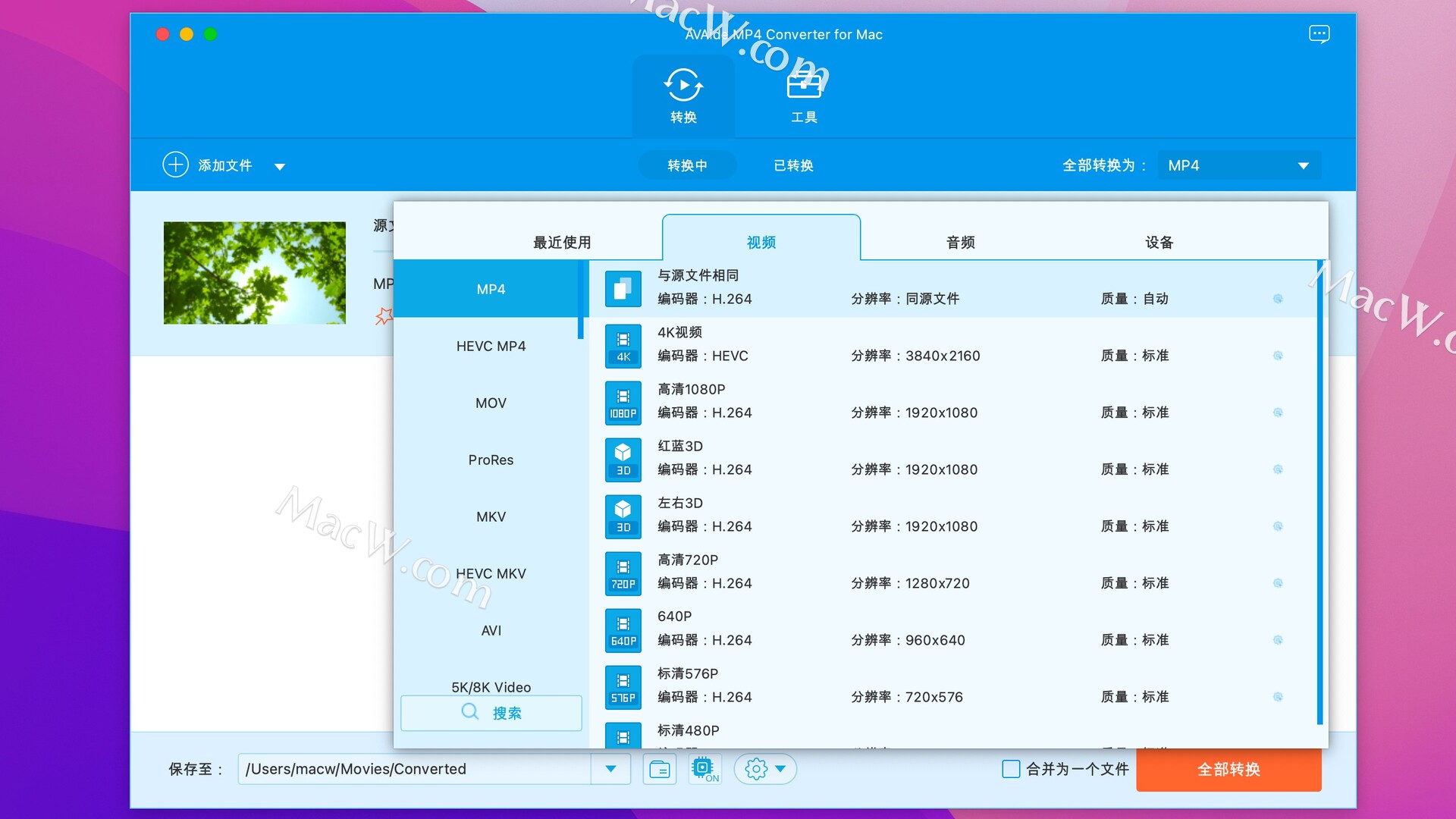
Task: Select resolution text 720x576 in 标清576P row
Action: pos(934,697)
